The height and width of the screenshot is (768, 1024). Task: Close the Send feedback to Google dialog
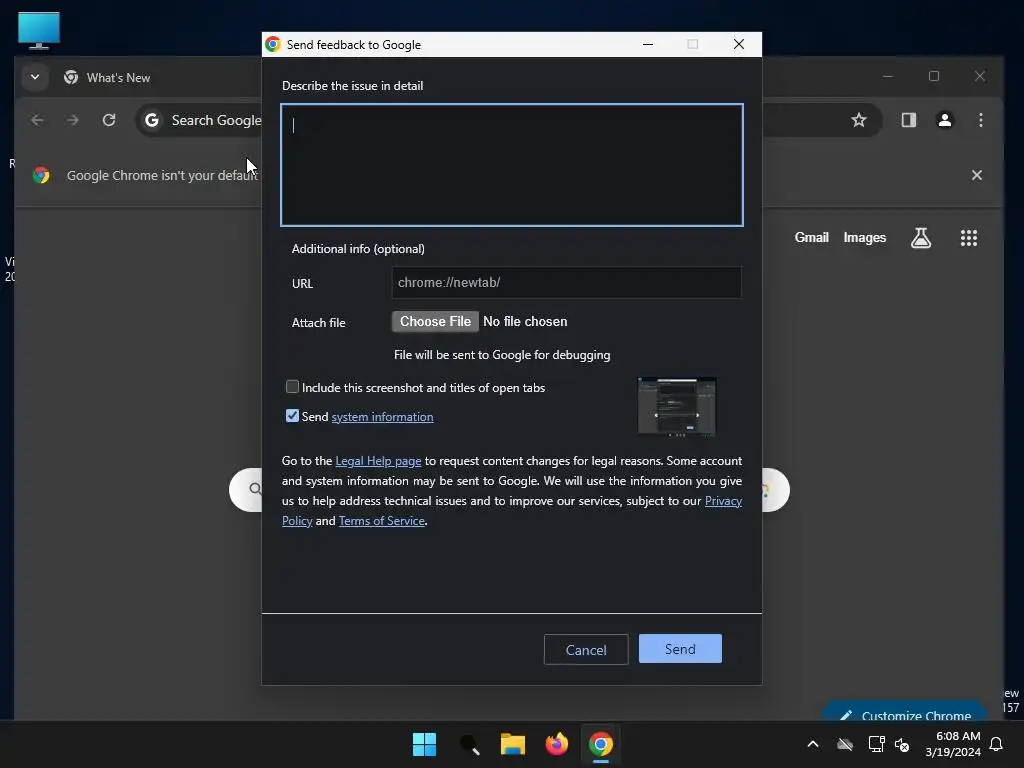click(x=739, y=44)
